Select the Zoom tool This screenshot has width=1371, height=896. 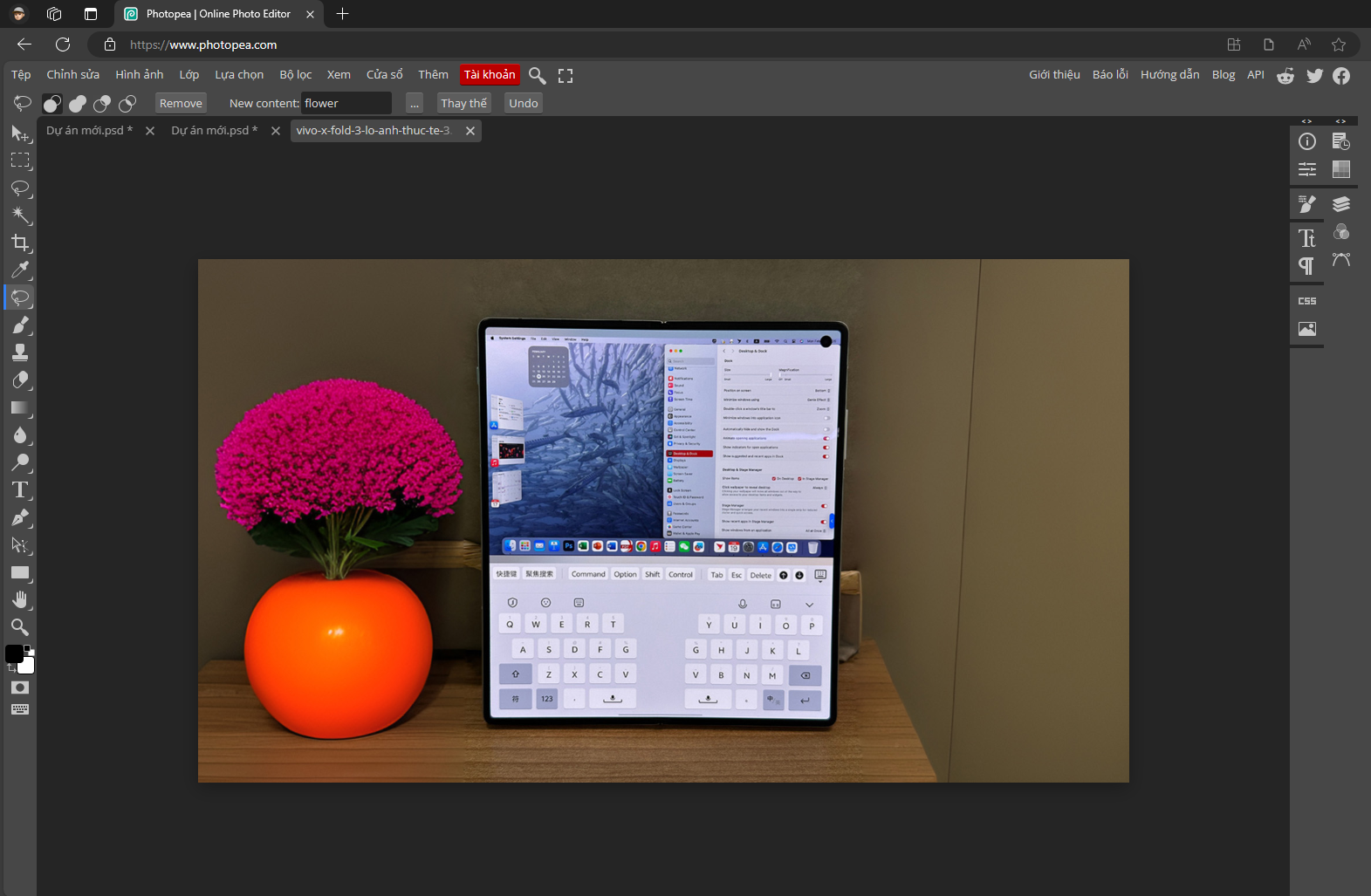click(20, 627)
